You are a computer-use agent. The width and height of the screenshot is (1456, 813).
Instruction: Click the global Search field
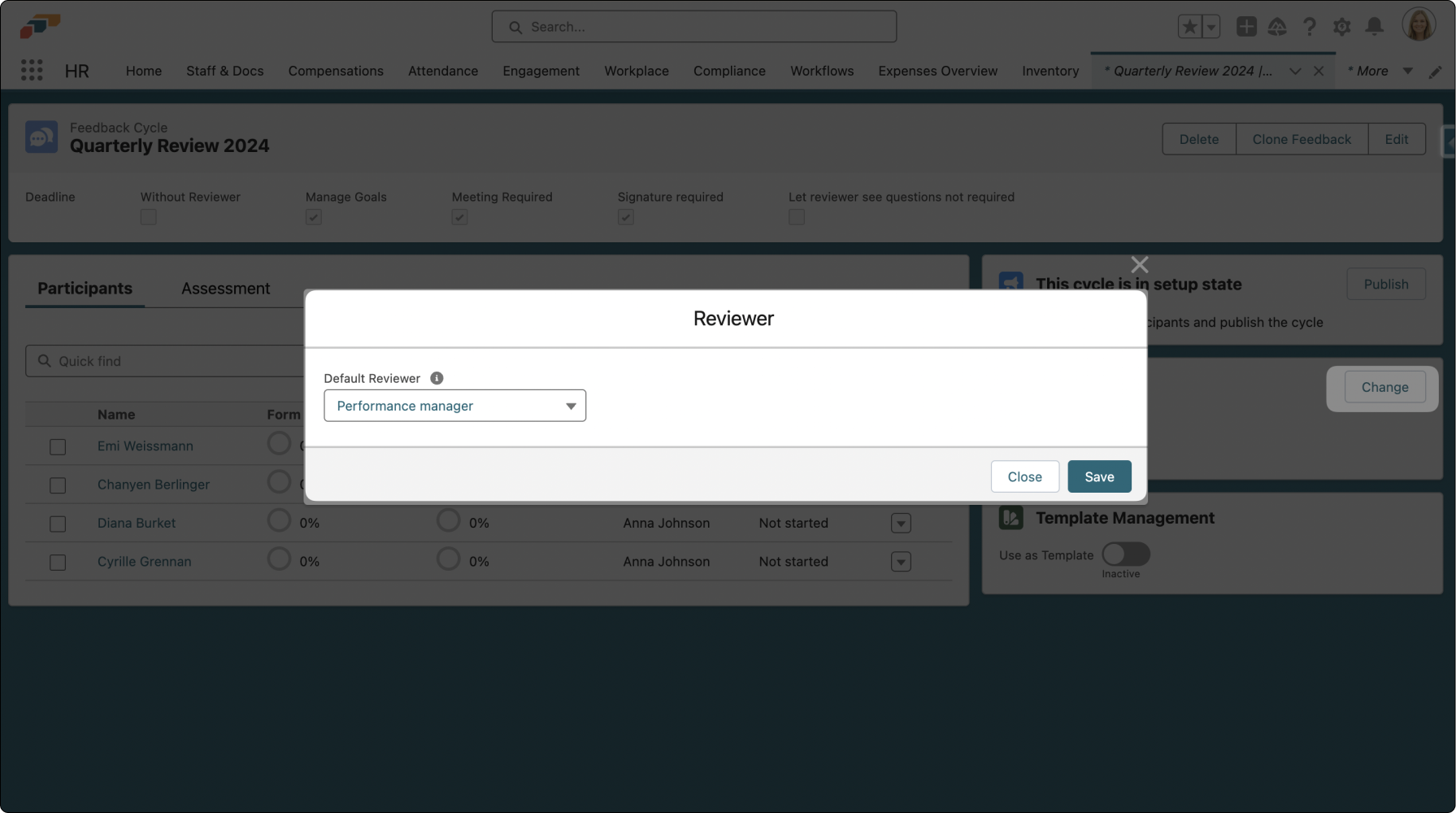(x=693, y=27)
